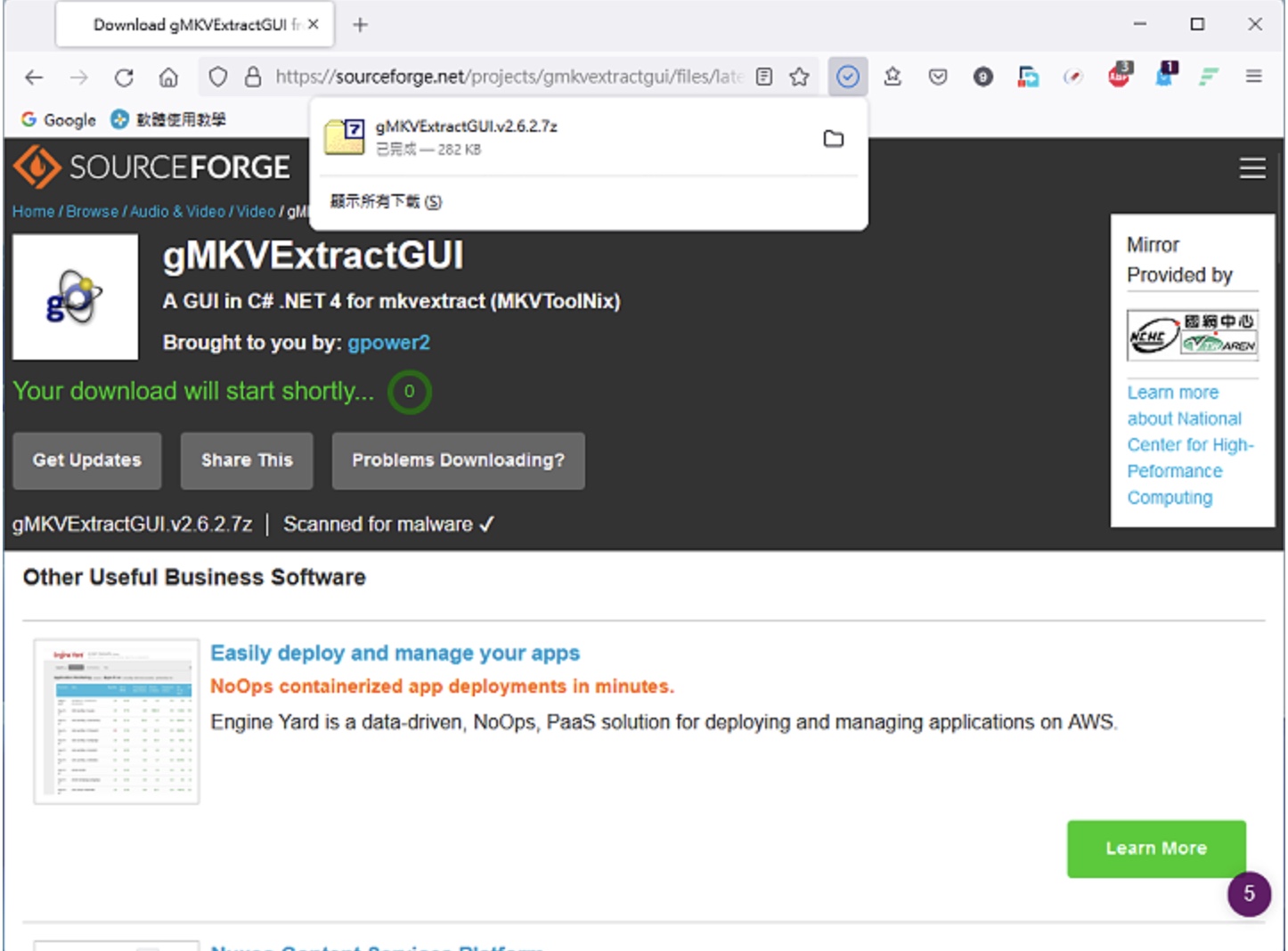
Task: Open the Firefox application menu
Action: pos(1253,77)
